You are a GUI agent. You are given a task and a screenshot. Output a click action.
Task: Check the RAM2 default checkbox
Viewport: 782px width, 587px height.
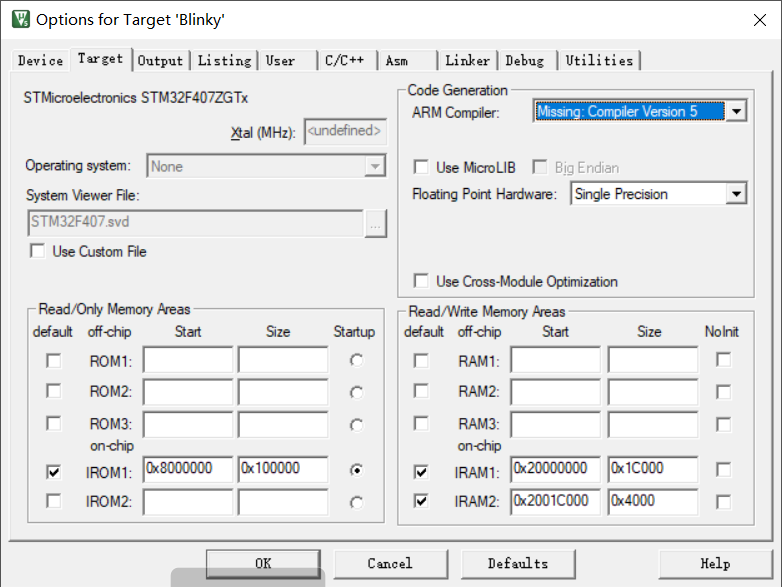coord(421,391)
